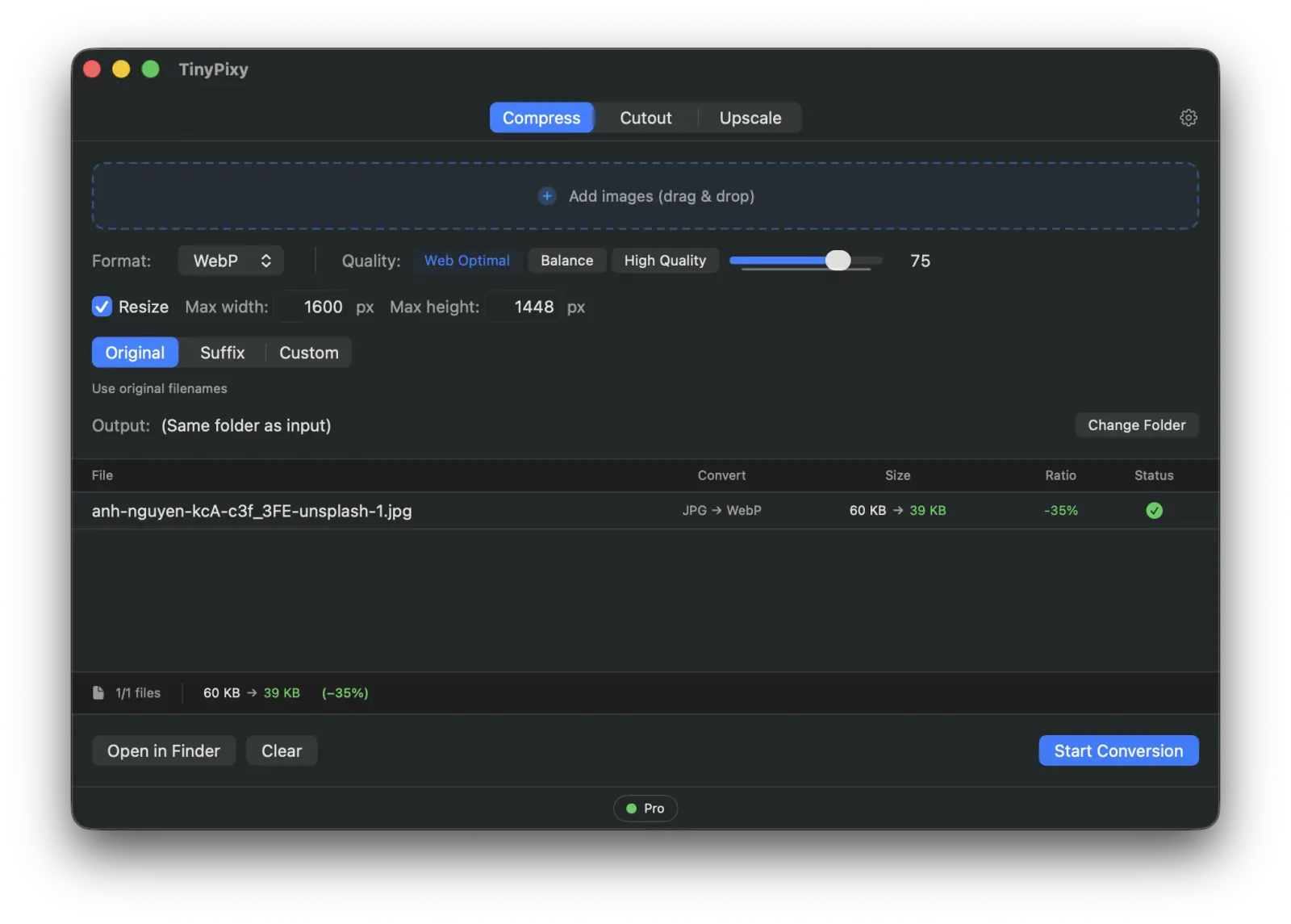Click the File column header
The height and width of the screenshot is (924, 1291).
point(102,475)
